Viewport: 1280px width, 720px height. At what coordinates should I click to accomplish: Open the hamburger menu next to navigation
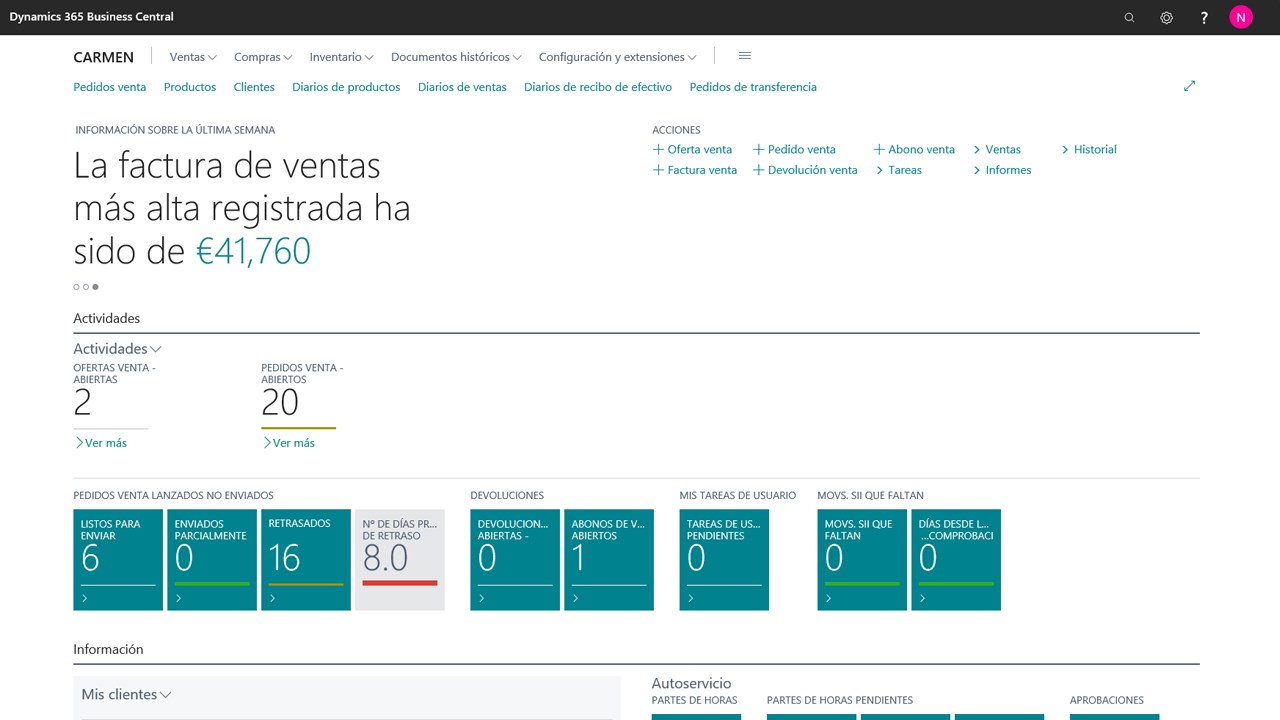click(x=744, y=56)
